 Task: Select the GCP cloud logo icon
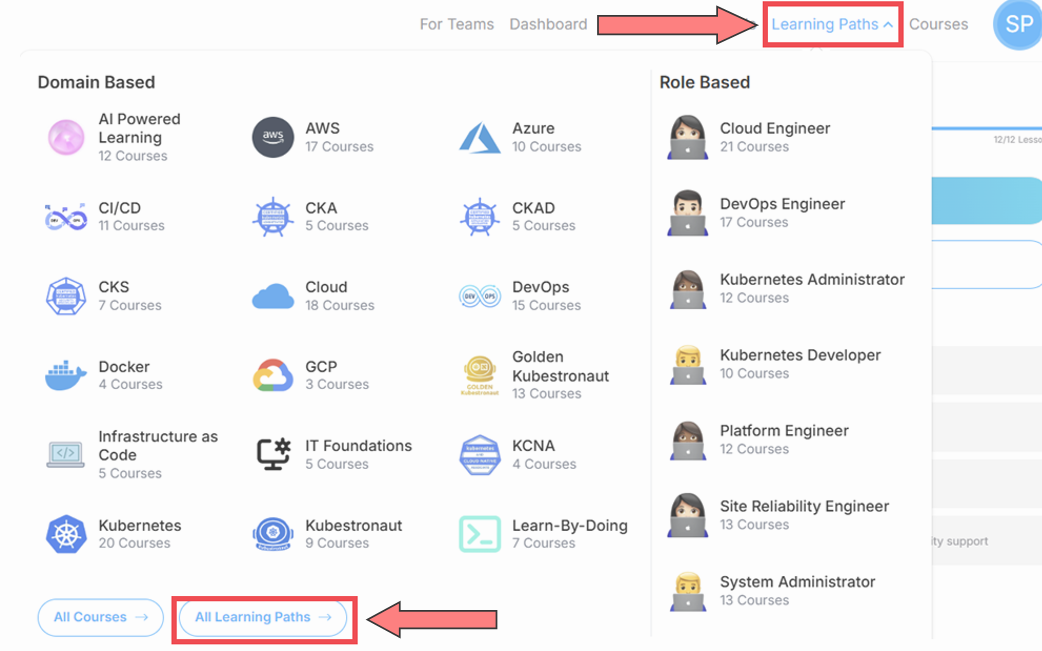pos(272,375)
